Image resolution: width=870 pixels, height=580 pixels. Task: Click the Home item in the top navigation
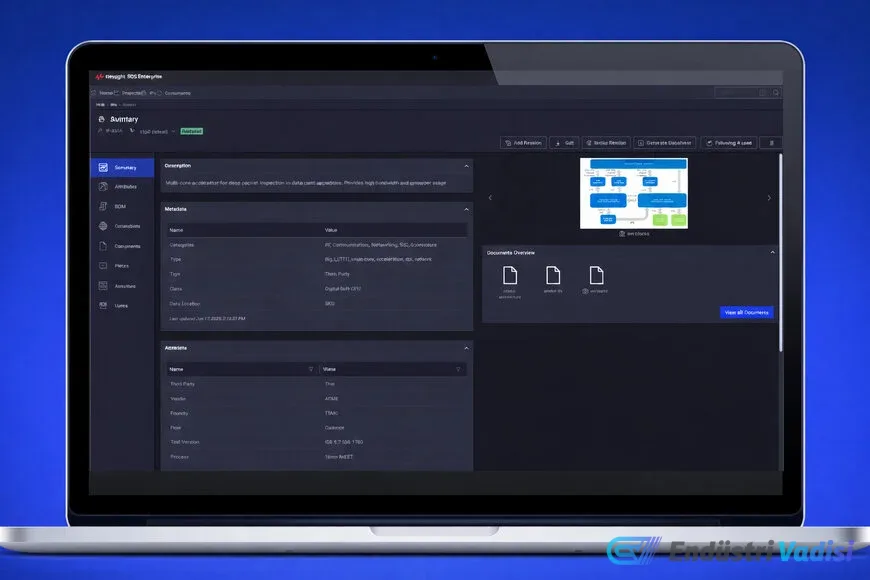(x=103, y=93)
